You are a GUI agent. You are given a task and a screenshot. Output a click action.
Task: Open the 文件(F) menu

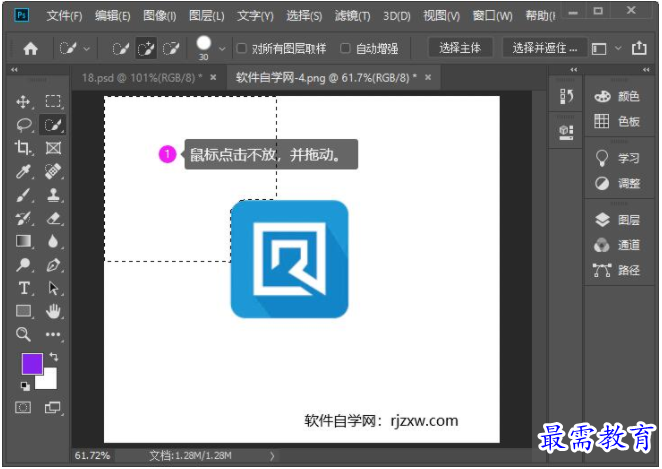tap(64, 16)
